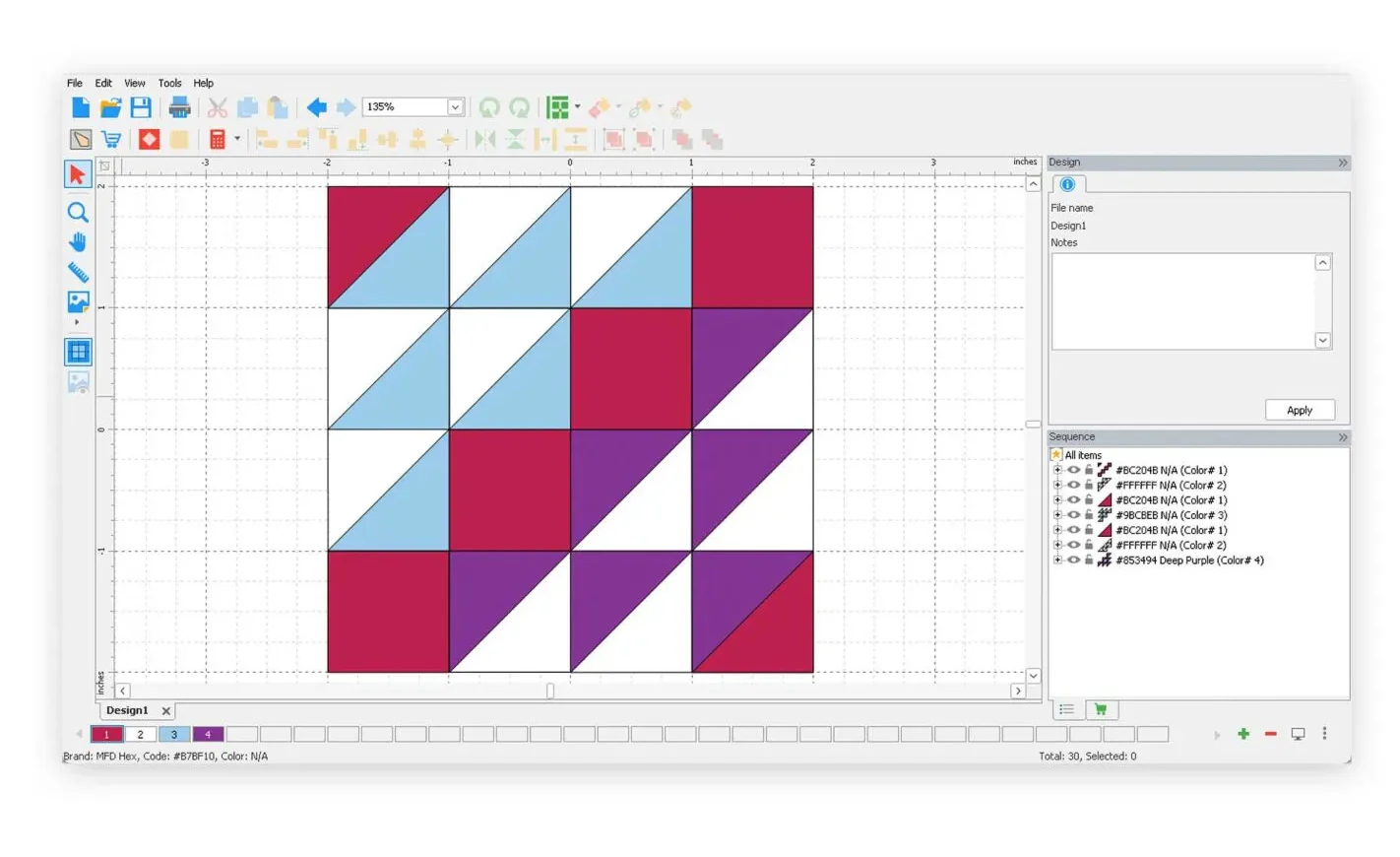
Task: Select the Zoom magnifier tool
Action: (78, 212)
